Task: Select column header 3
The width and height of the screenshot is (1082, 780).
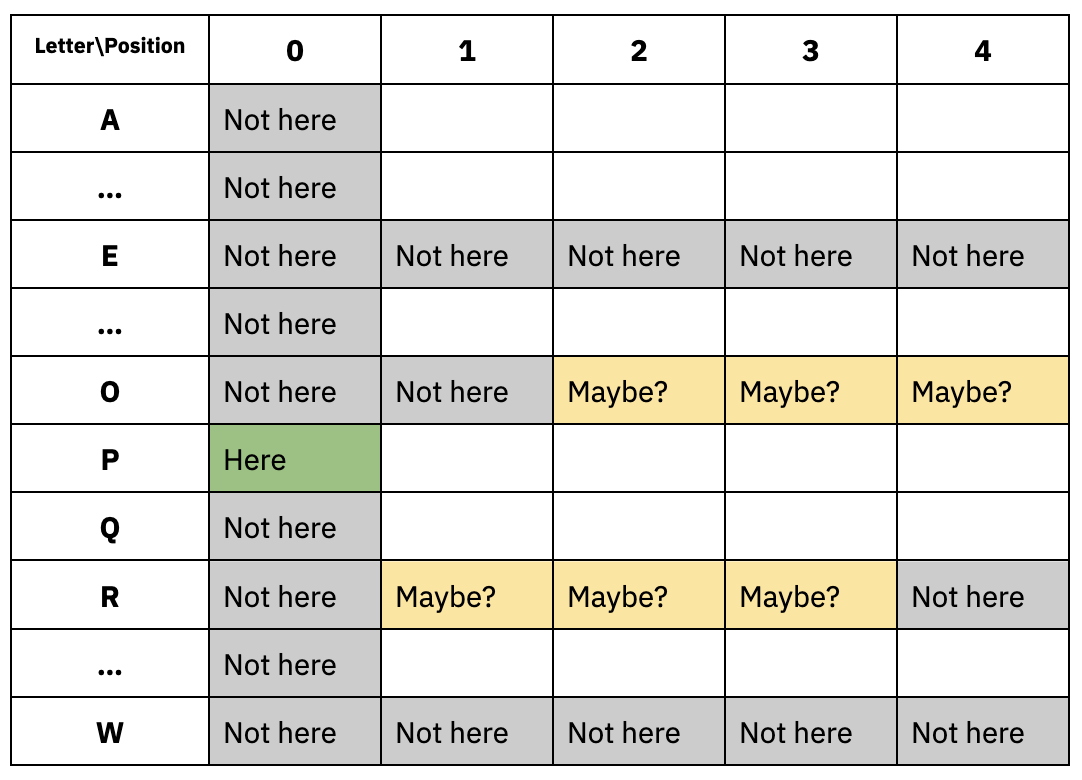Action: (x=811, y=50)
